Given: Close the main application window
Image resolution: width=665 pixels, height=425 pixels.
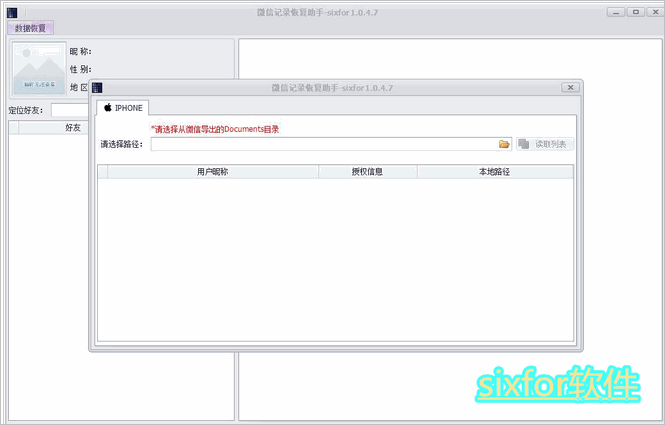Looking at the screenshot, I should coord(655,12).
